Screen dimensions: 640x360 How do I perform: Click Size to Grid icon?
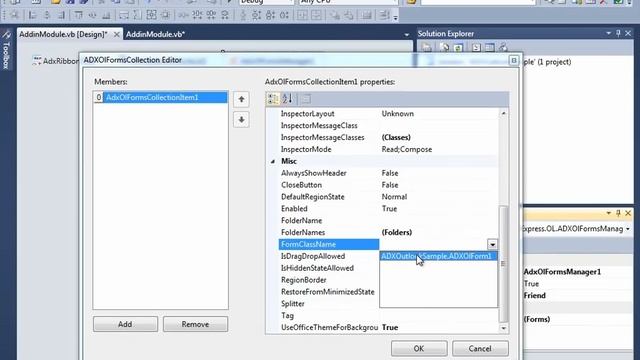[x=165, y=15]
